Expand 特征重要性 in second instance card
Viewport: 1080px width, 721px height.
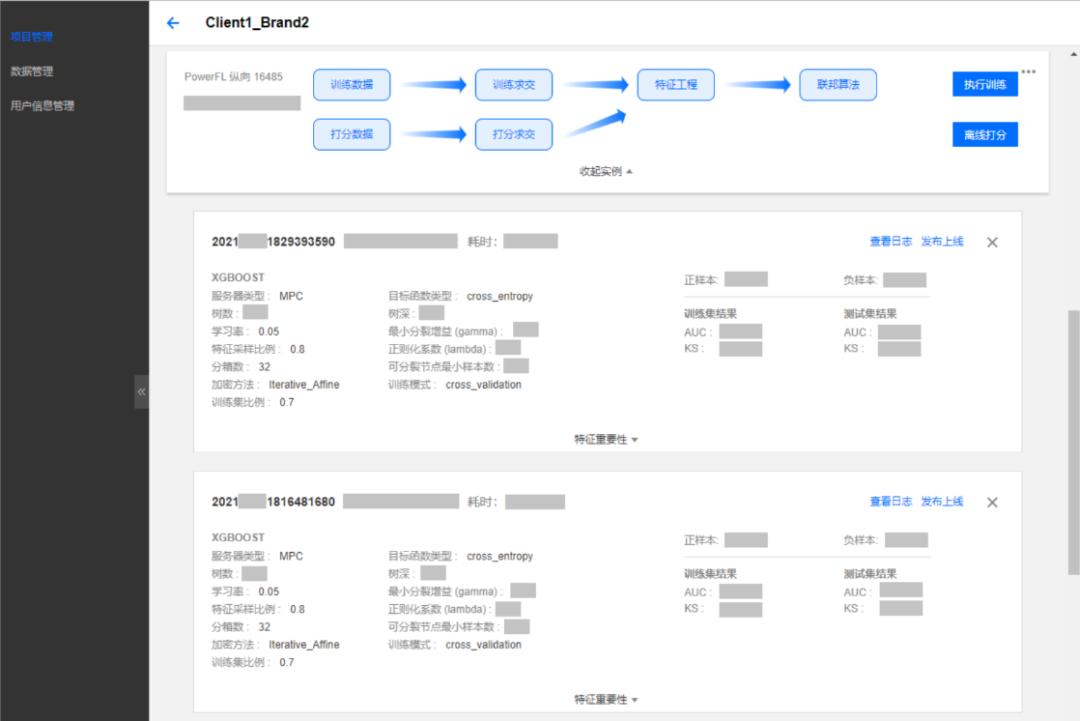click(606, 699)
